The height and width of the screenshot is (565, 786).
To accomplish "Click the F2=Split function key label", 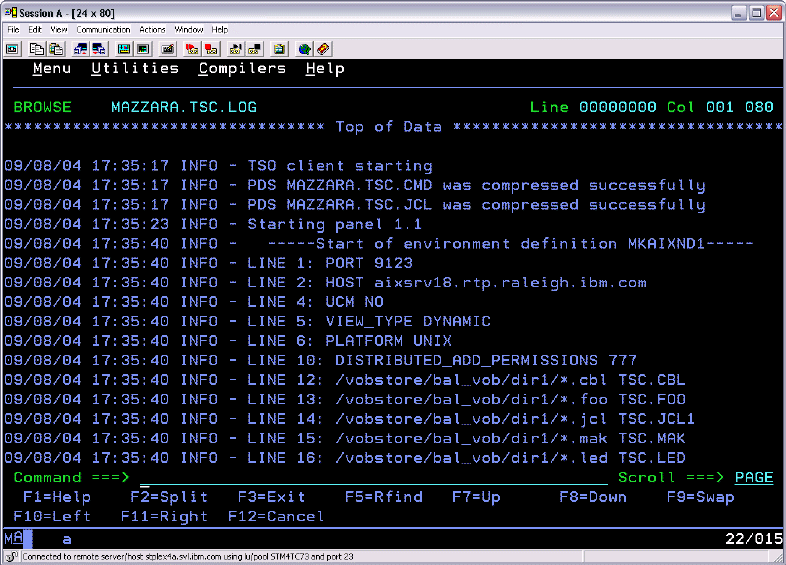I will [169, 497].
